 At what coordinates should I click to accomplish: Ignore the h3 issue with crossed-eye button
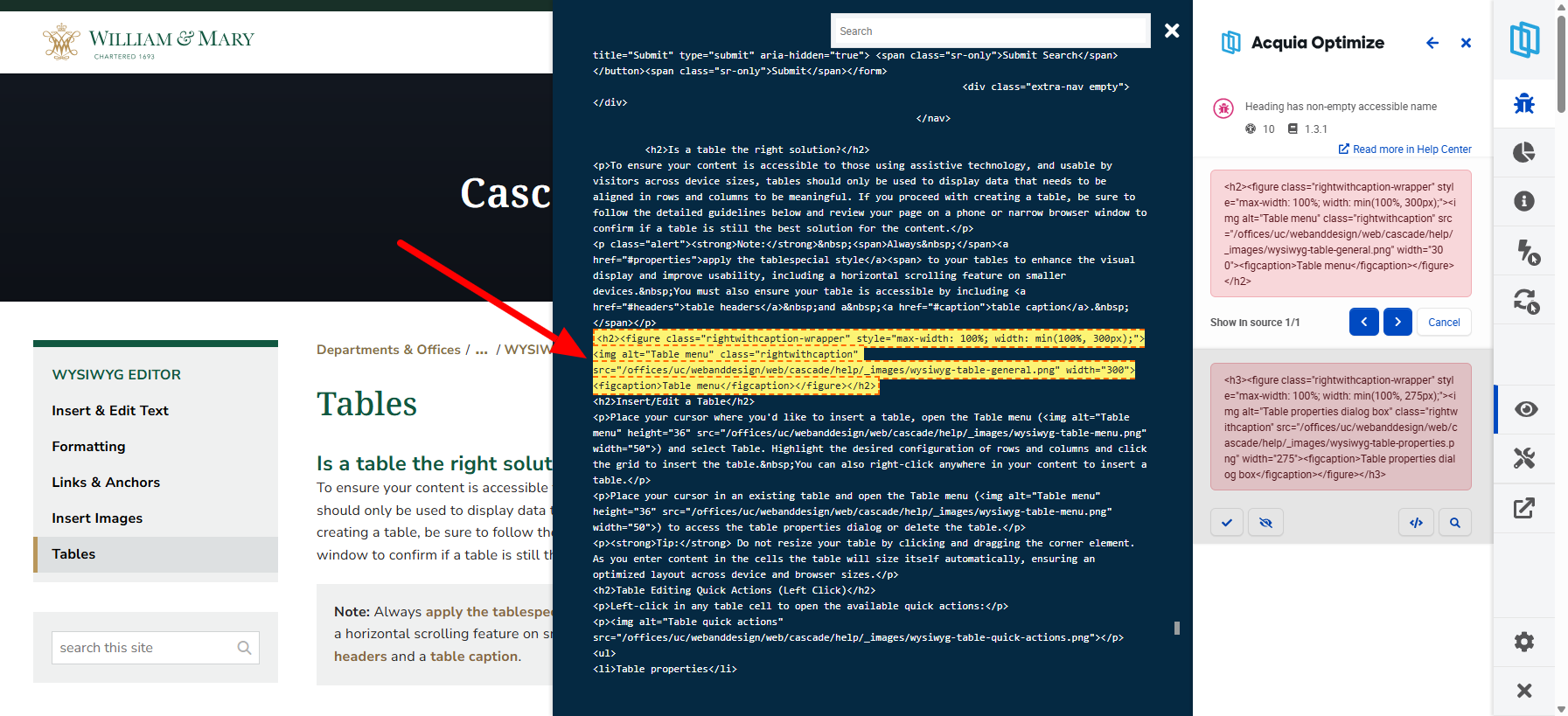(x=1265, y=522)
